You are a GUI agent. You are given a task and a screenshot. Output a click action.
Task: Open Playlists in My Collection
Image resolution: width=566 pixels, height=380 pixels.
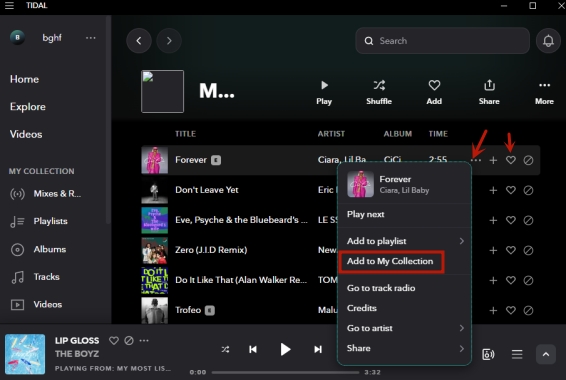pos(39,221)
